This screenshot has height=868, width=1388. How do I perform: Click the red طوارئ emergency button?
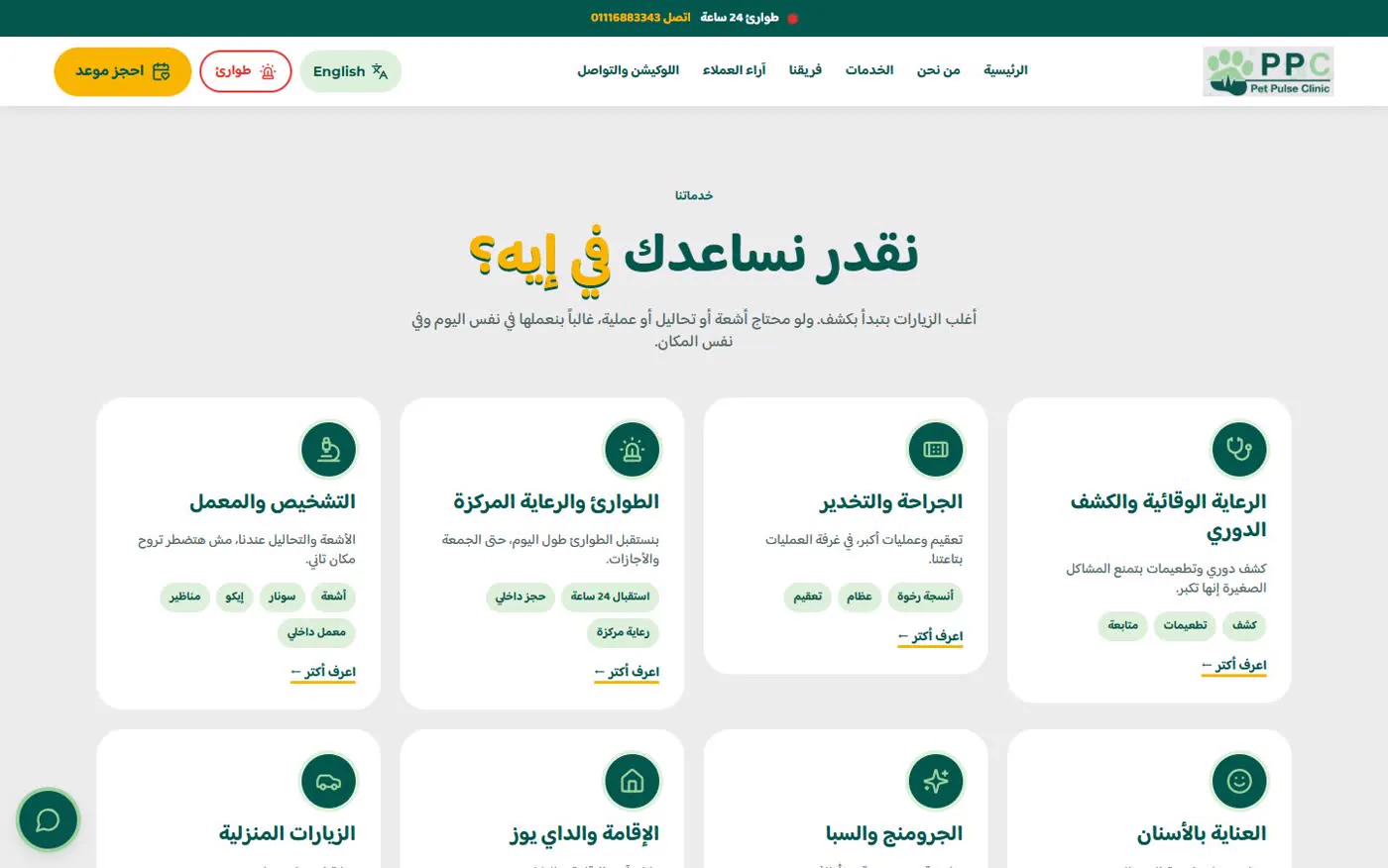(246, 71)
